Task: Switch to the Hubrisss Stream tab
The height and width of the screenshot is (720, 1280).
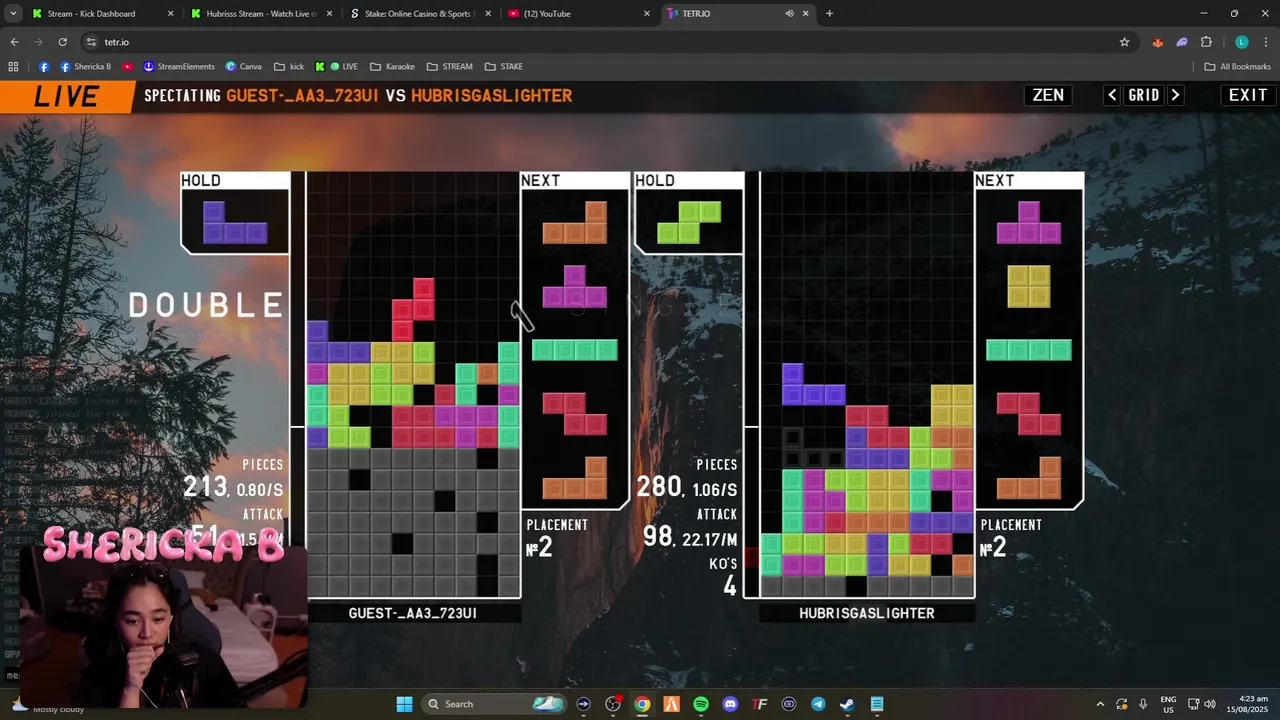Action: pyautogui.click(x=260, y=14)
